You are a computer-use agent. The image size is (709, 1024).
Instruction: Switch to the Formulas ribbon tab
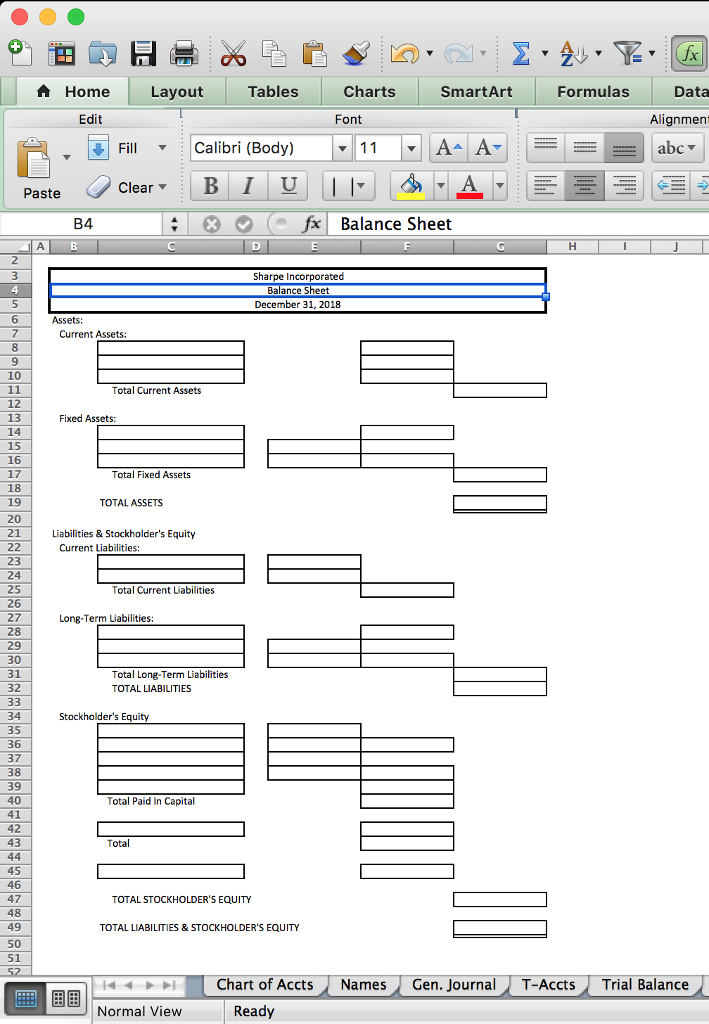click(x=593, y=91)
